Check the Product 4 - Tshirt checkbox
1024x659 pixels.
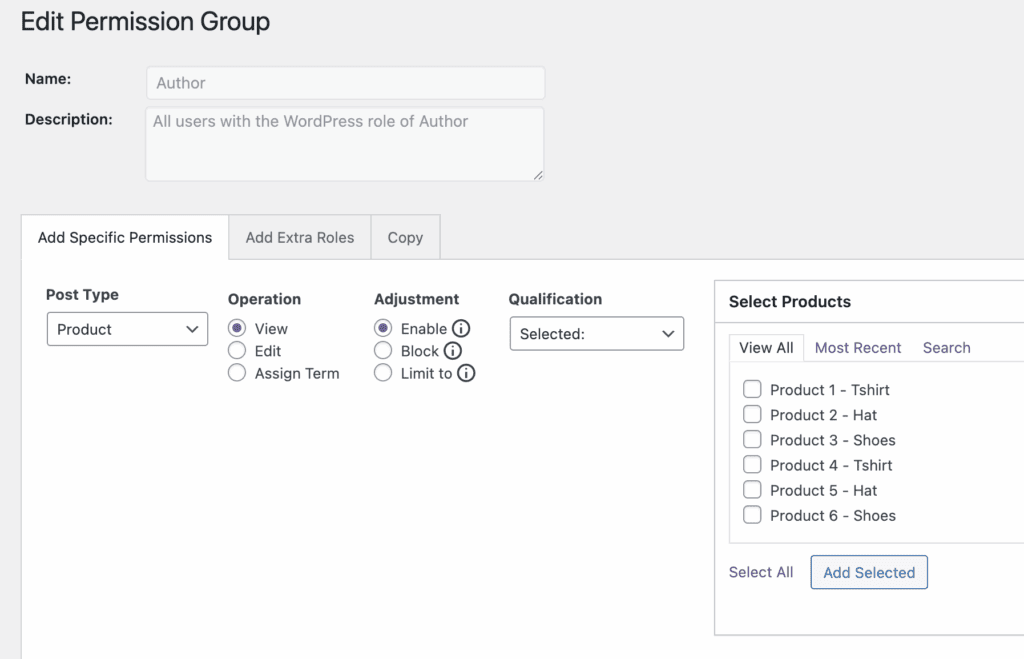coord(752,464)
